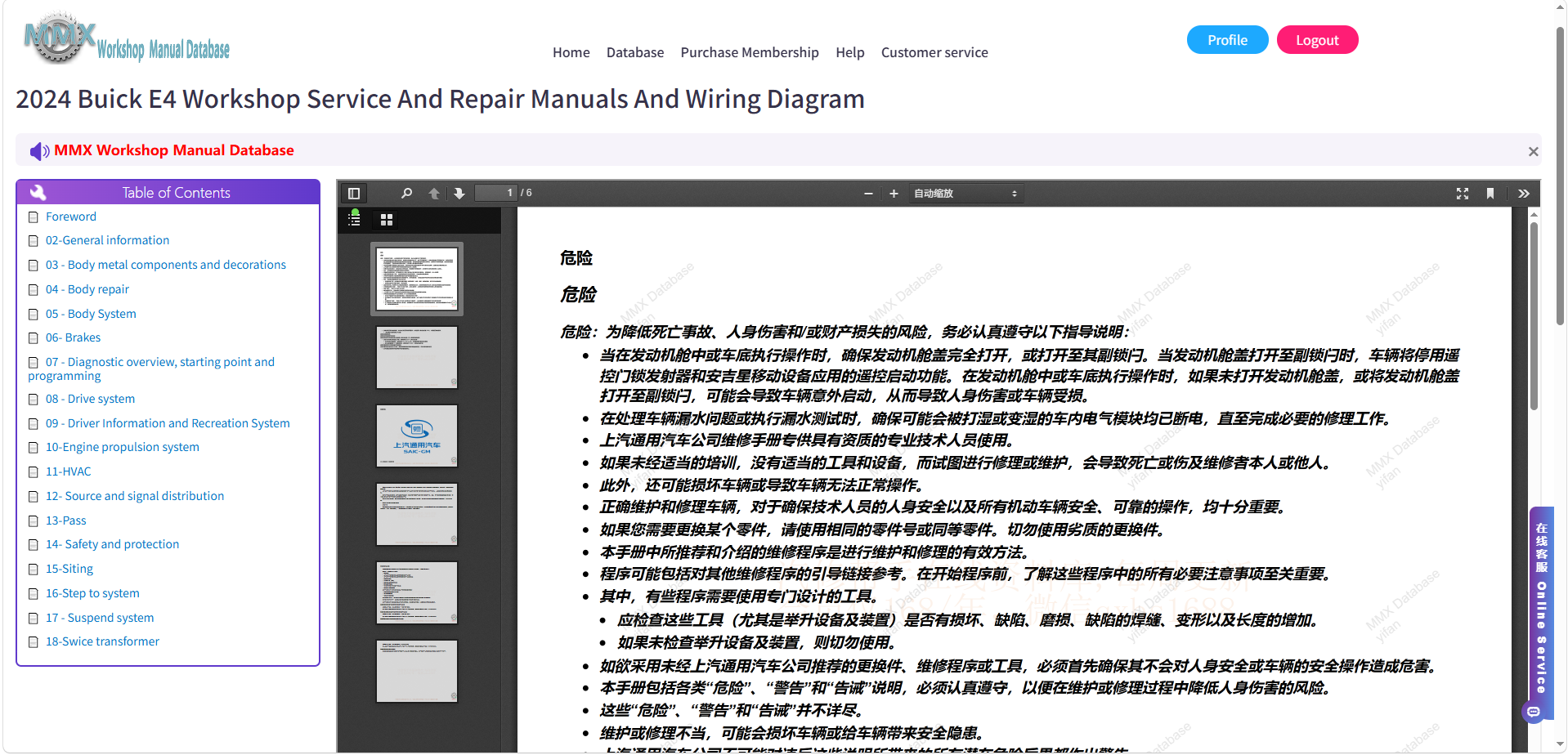Open 11-HVAC chapter
Viewport: 1568px width, 755px height.
69,471
